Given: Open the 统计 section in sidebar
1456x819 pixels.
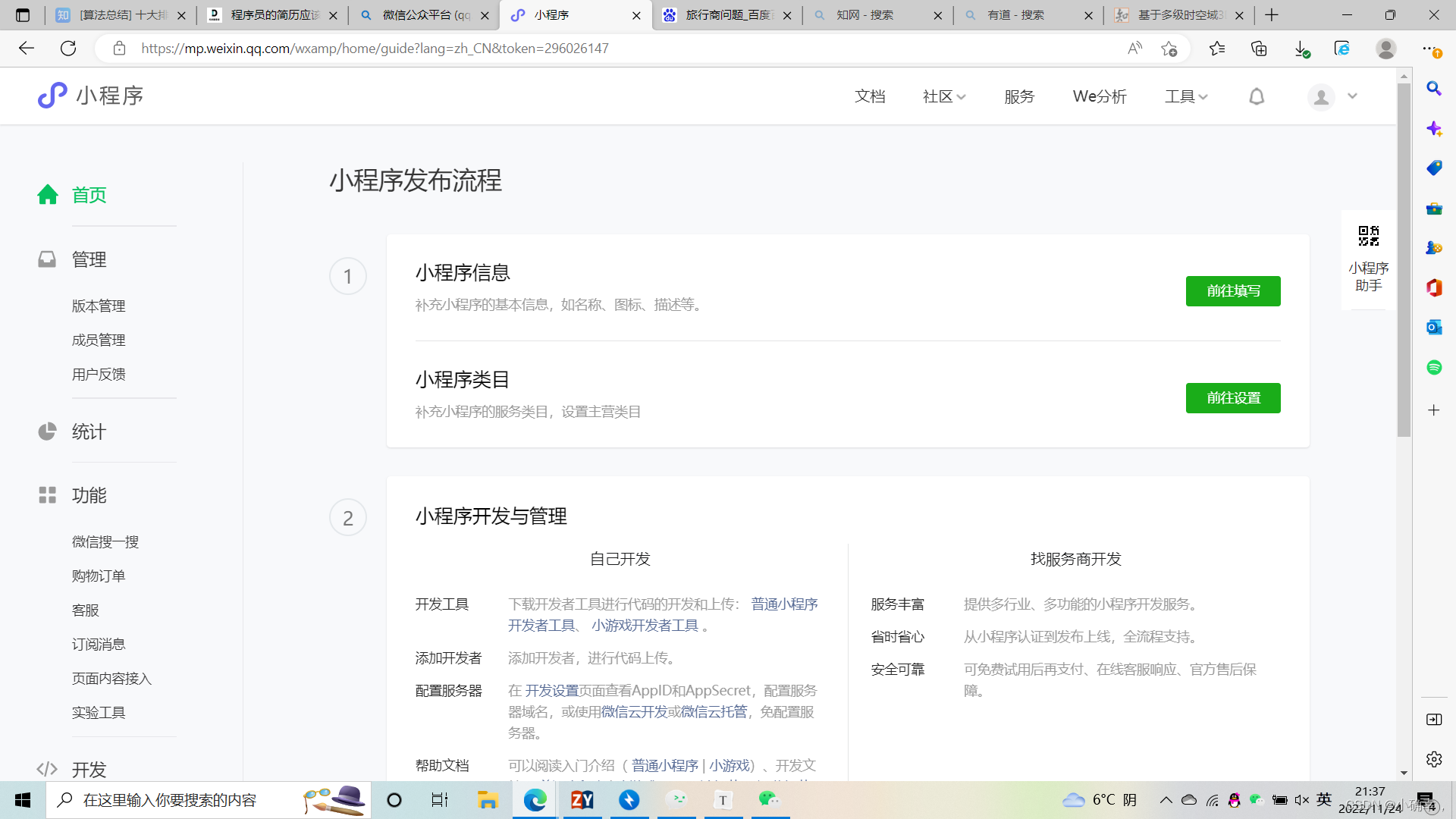Looking at the screenshot, I should (x=89, y=431).
